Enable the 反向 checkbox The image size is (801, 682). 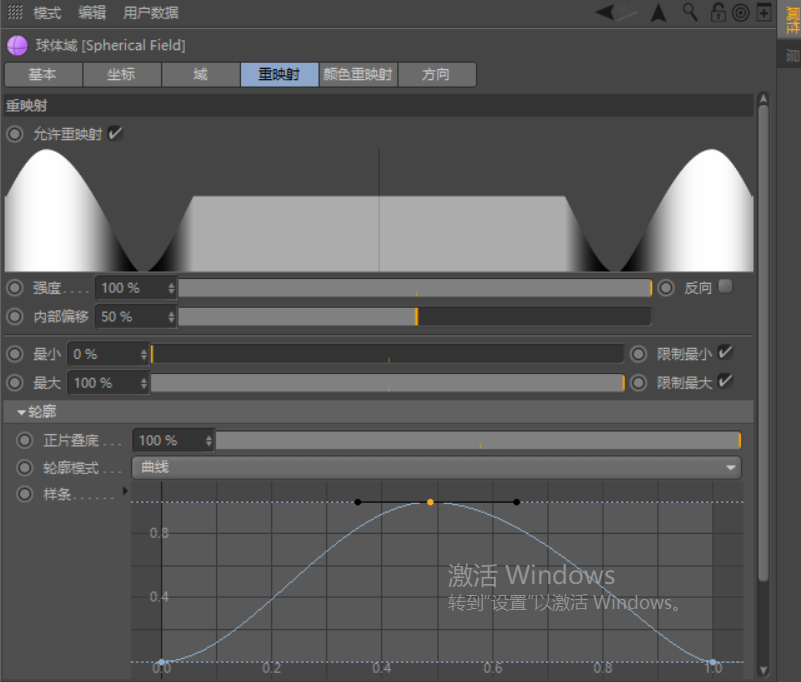(x=725, y=286)
